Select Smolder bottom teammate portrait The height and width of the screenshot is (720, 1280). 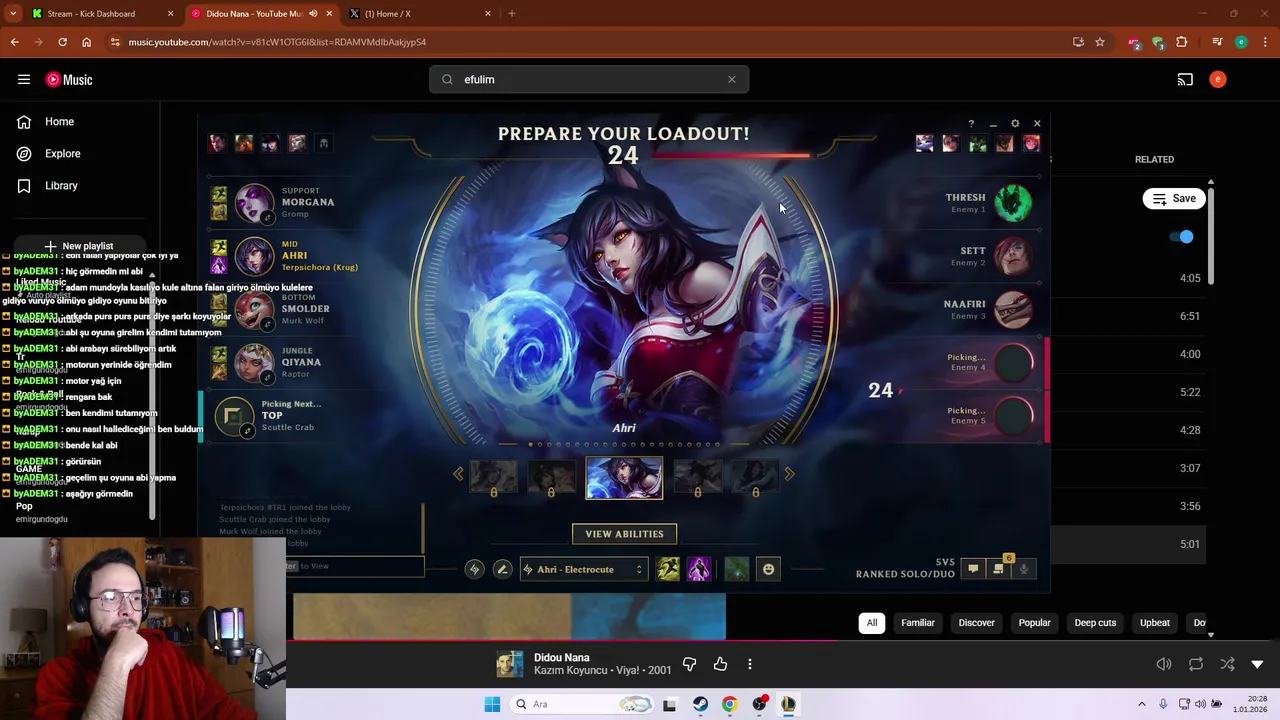[254, 309]
